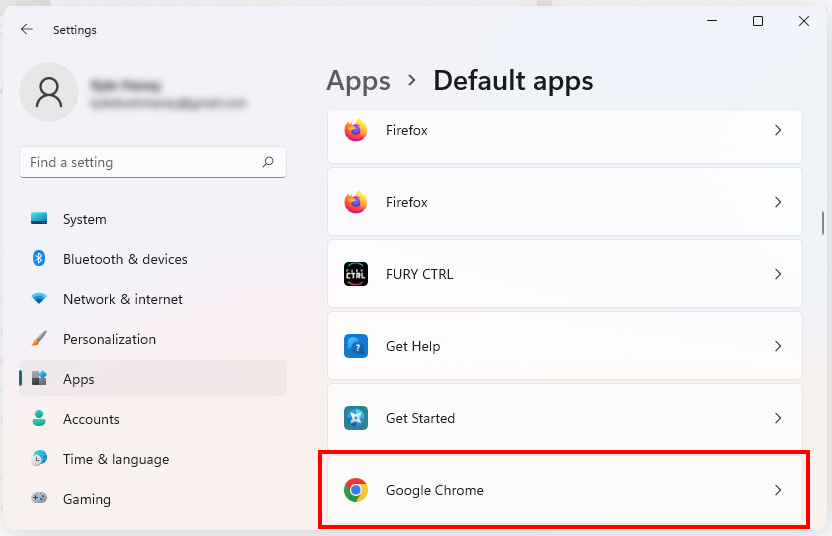Select the Gaming controller icon

tap(39, 498)
